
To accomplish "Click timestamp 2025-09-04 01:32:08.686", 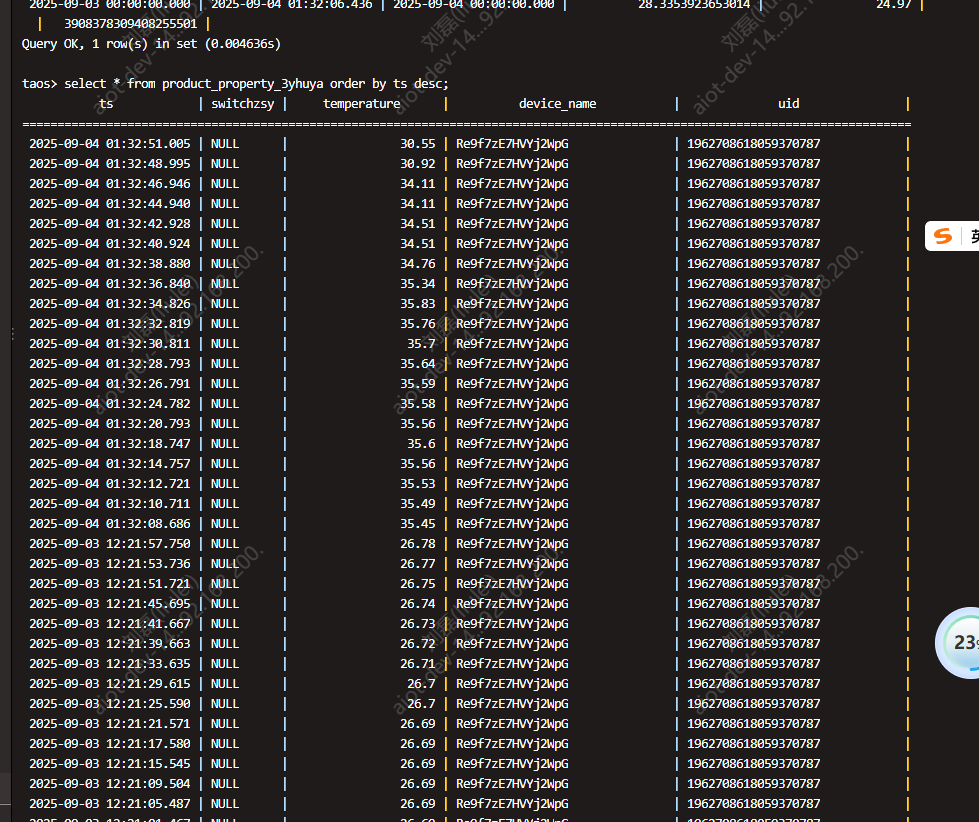I will click(x=109, y=524).
